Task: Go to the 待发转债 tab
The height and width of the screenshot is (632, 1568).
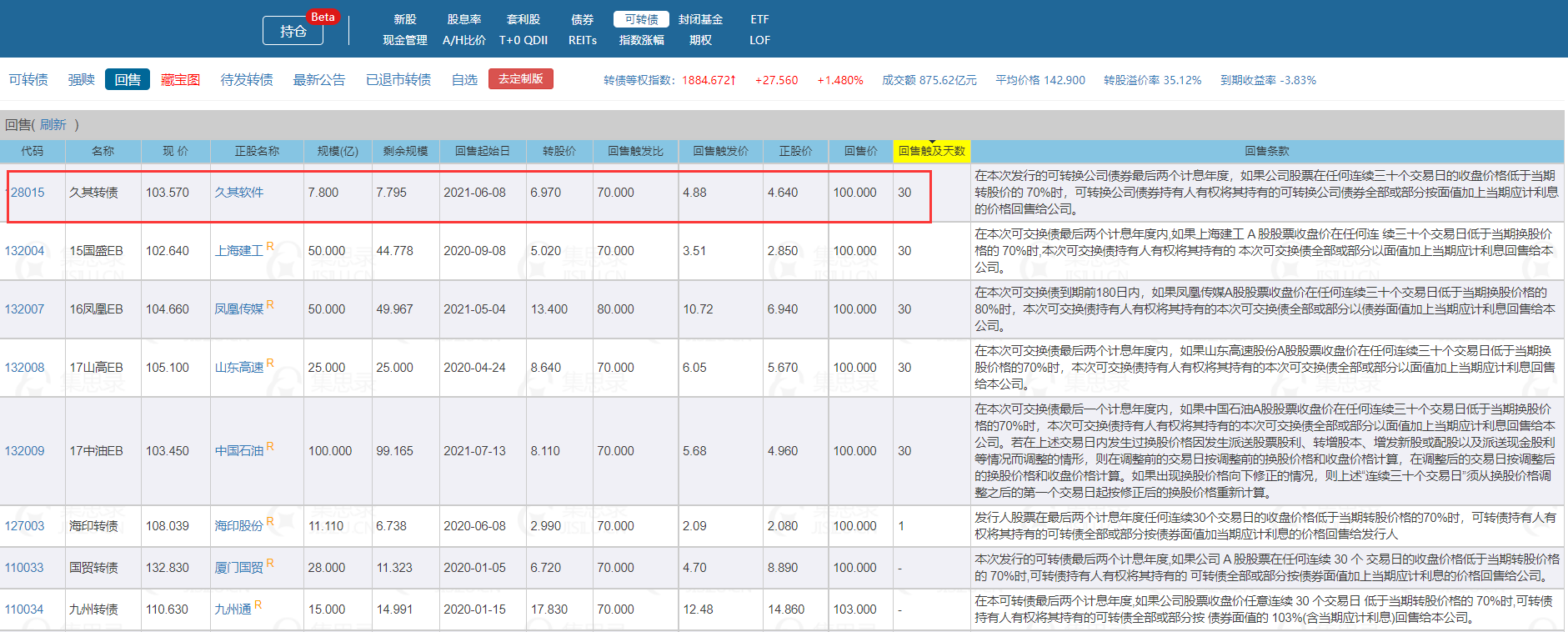Action: [x=246, y=80]
